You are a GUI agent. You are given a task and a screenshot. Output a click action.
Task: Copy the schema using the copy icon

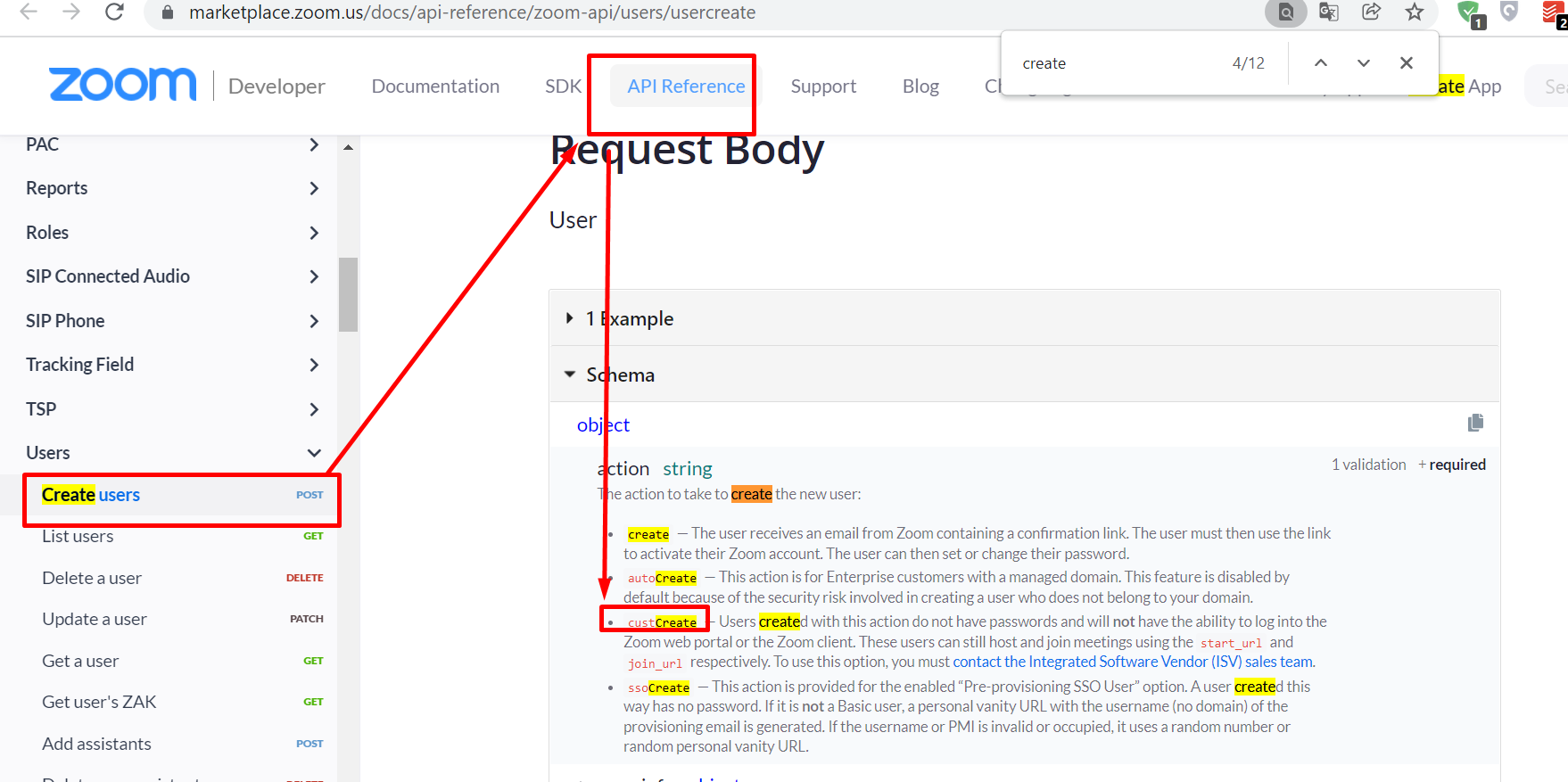coord(1476,423)
